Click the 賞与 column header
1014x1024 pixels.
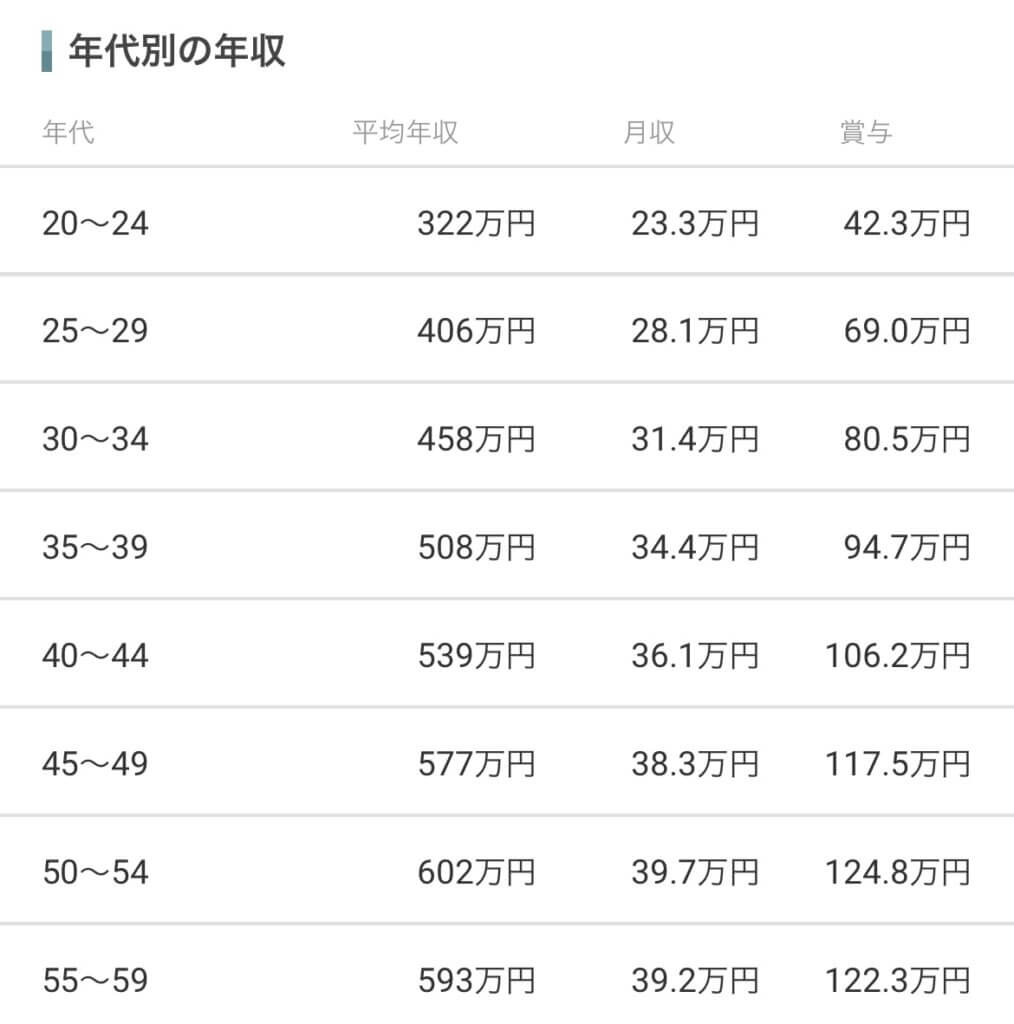point(866,132)
